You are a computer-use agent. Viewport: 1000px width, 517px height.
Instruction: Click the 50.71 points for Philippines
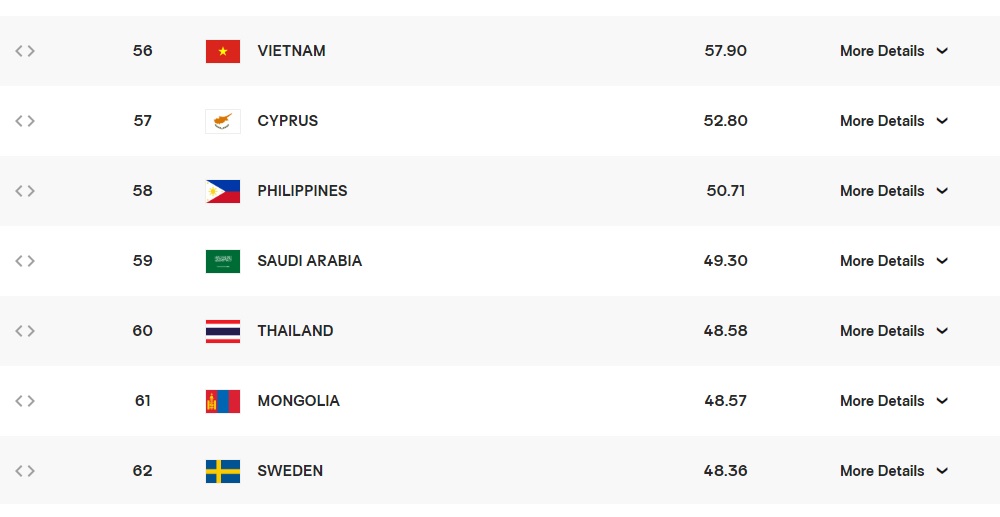tap(726, 191)
